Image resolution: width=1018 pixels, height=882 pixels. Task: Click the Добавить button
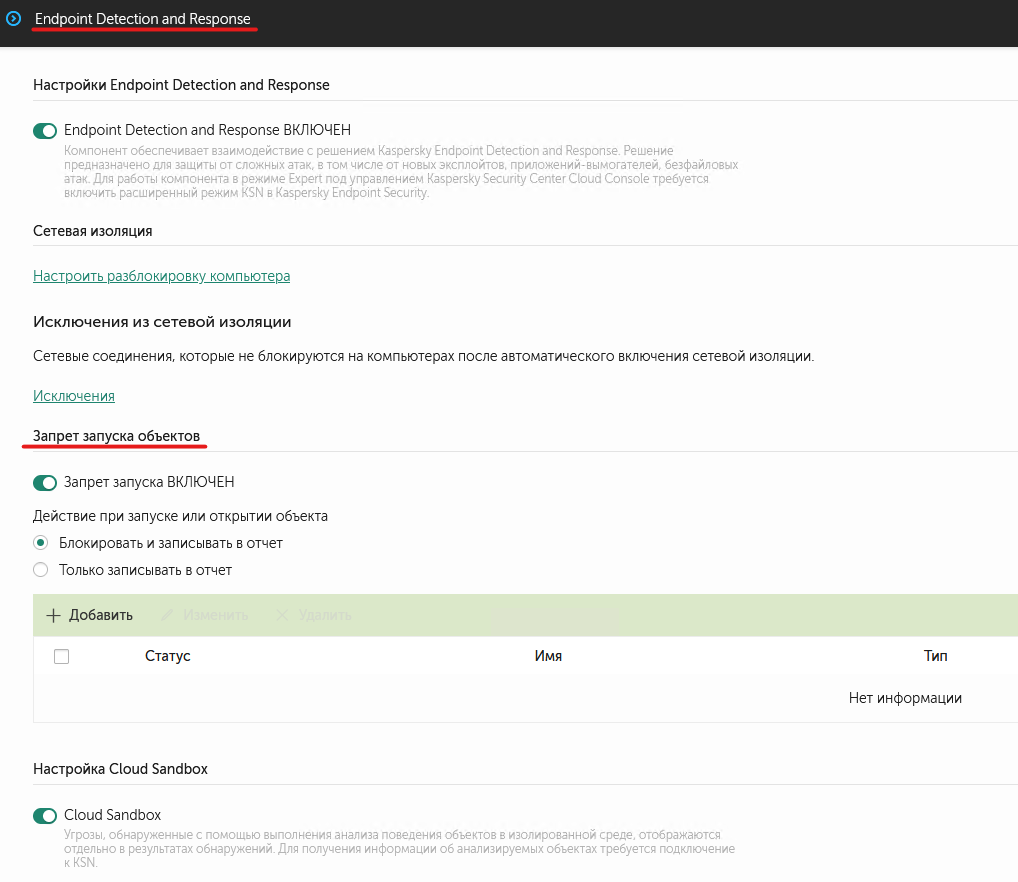[x=90, y=615]
